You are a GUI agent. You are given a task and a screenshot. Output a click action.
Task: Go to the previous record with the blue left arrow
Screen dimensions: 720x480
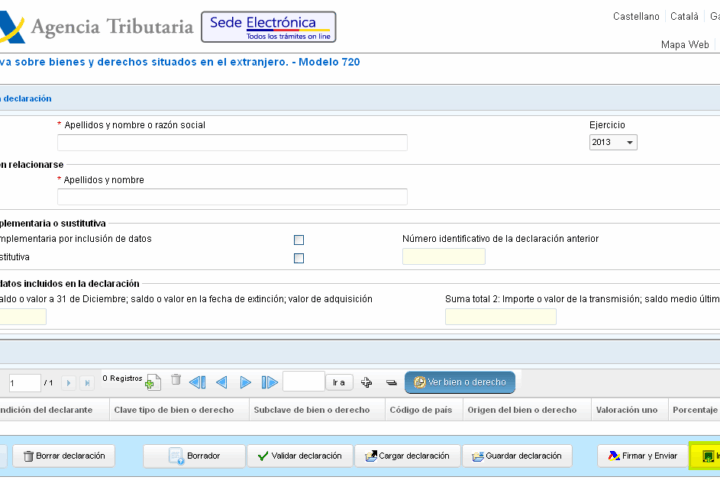point(221,382)
